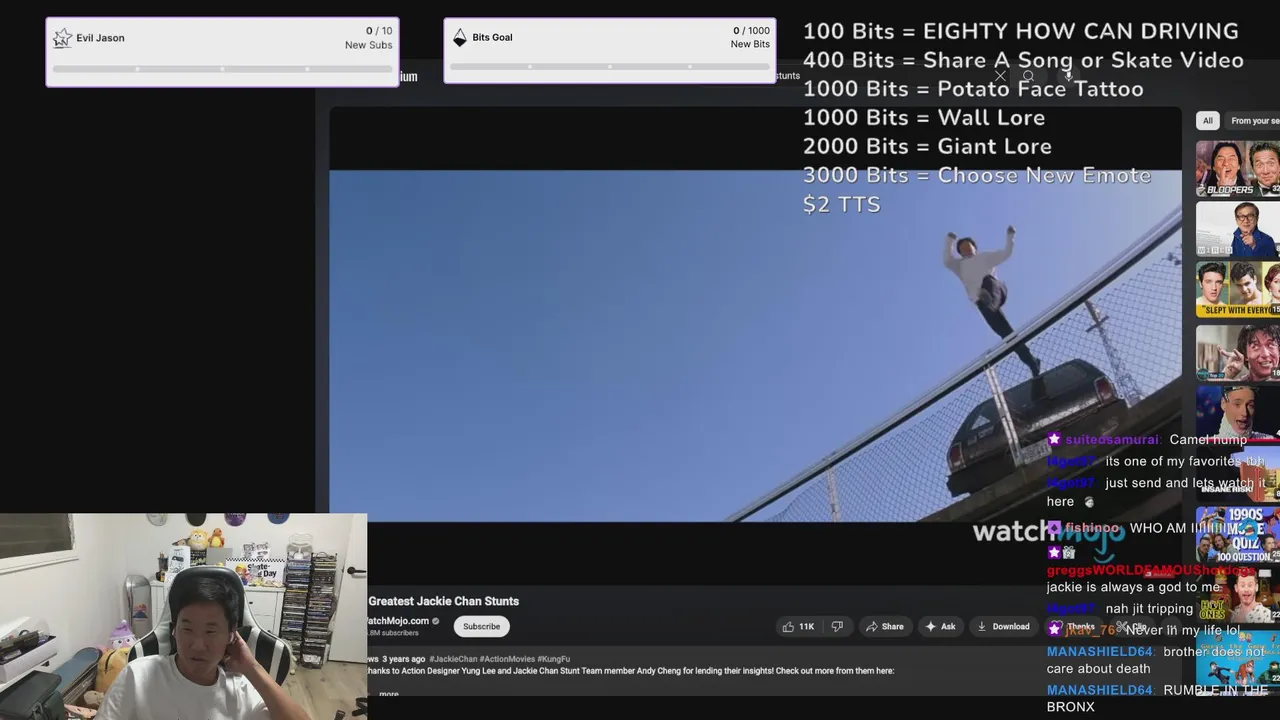1280x720 pixels.
Task: Select the All filter chip in the sidebar
Action: [1207, 121]
